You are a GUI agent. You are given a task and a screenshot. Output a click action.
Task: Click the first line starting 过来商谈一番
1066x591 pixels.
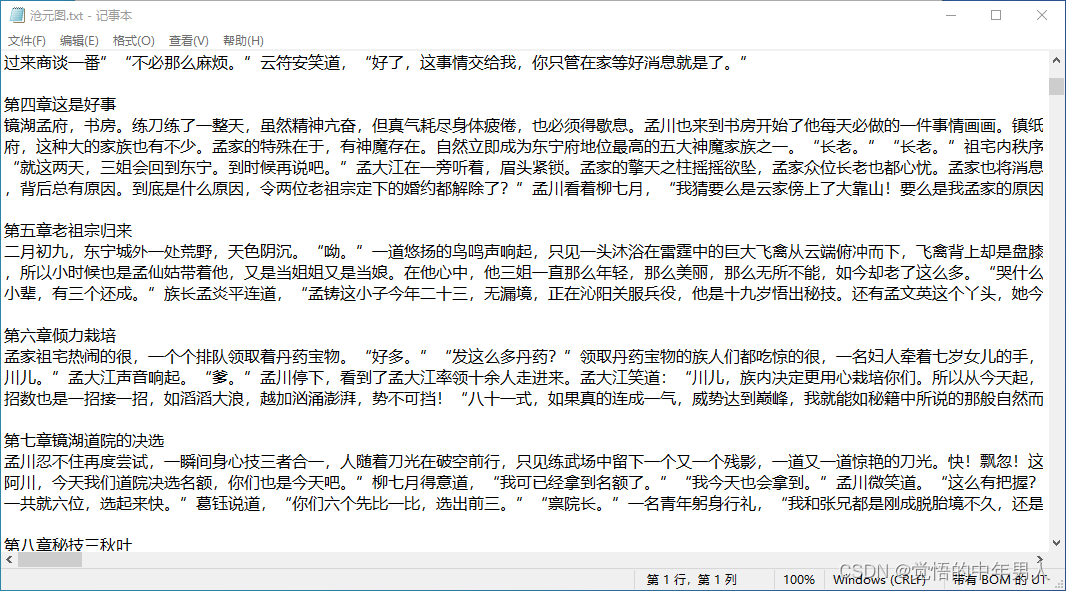tap(375, 63)
